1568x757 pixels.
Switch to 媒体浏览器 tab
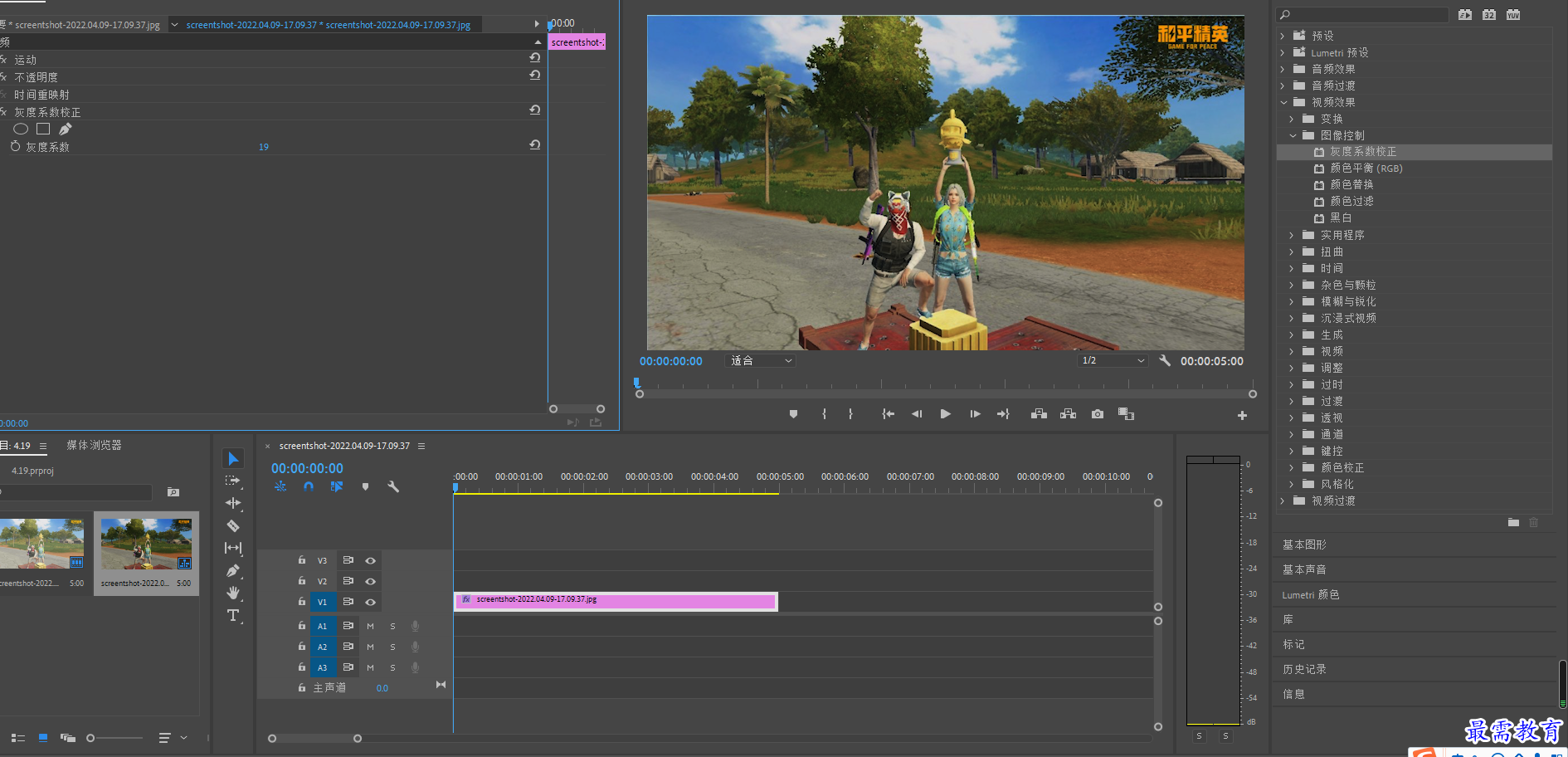click(94, 445)
